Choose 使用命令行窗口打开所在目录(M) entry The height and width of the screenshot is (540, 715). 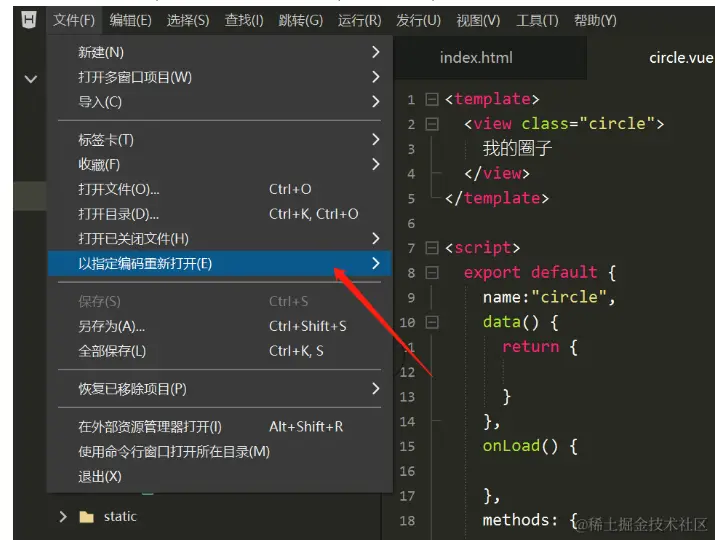click(x=220, y=452)
